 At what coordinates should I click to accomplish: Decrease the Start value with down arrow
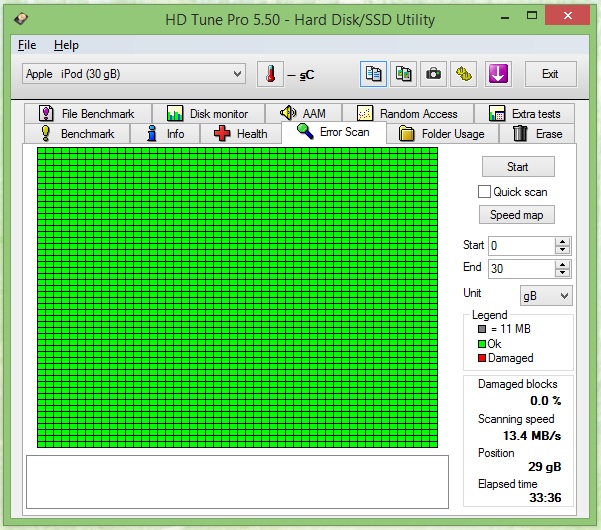pyautogui.click(x=562, y=250)
